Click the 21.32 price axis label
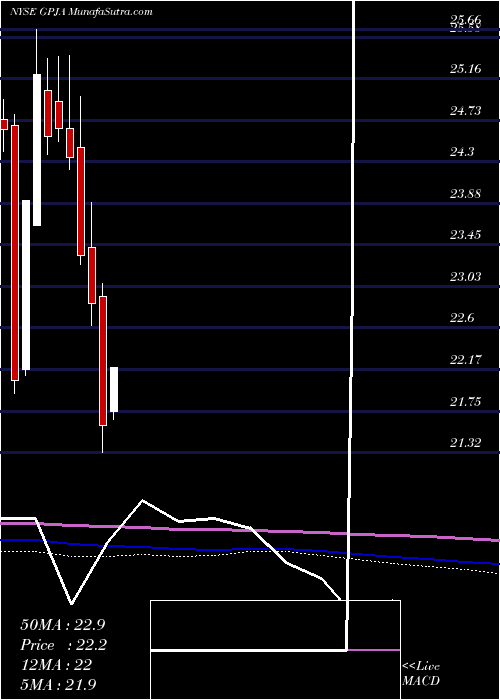Viewport: 500px width, 700px height. 466,443
